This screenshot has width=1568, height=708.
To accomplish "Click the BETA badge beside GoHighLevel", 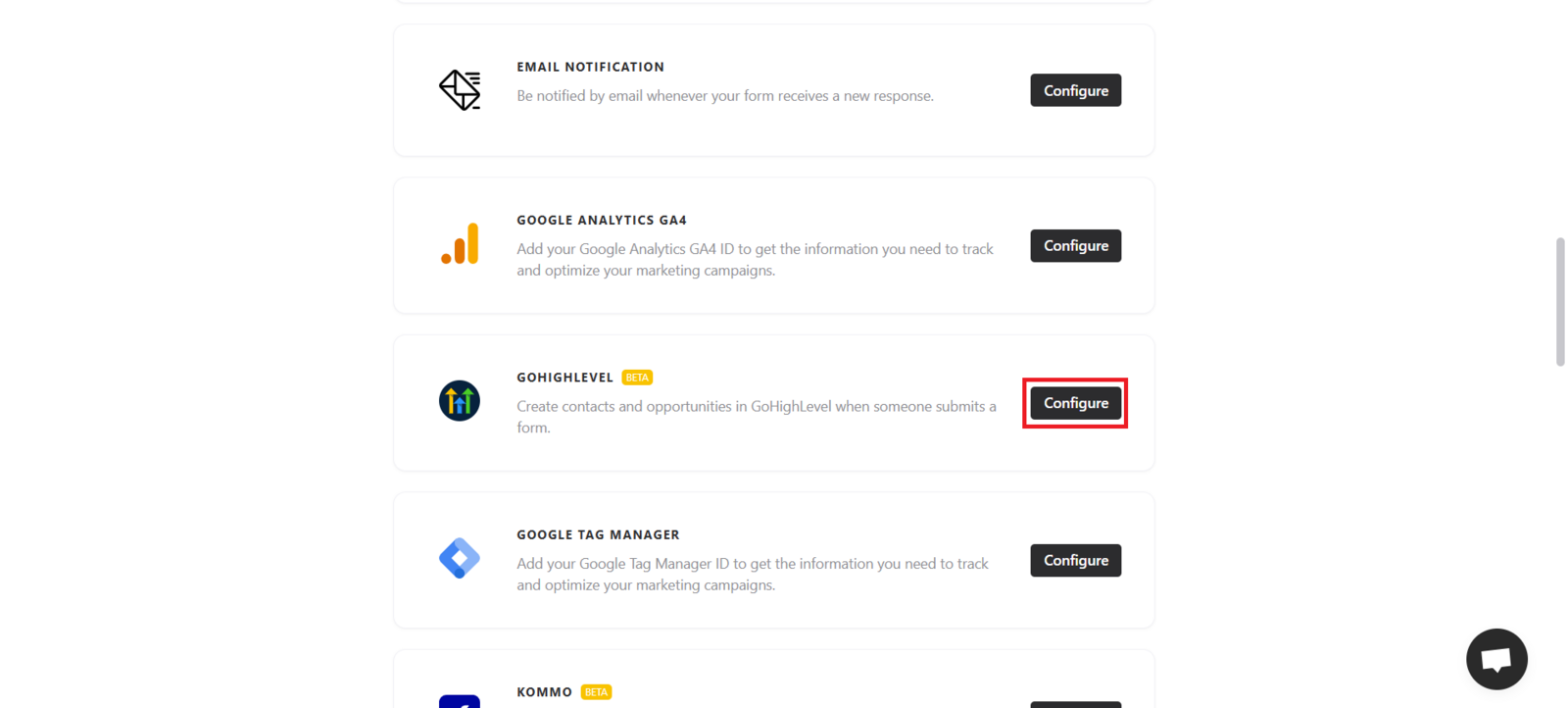I will [637, 378].
